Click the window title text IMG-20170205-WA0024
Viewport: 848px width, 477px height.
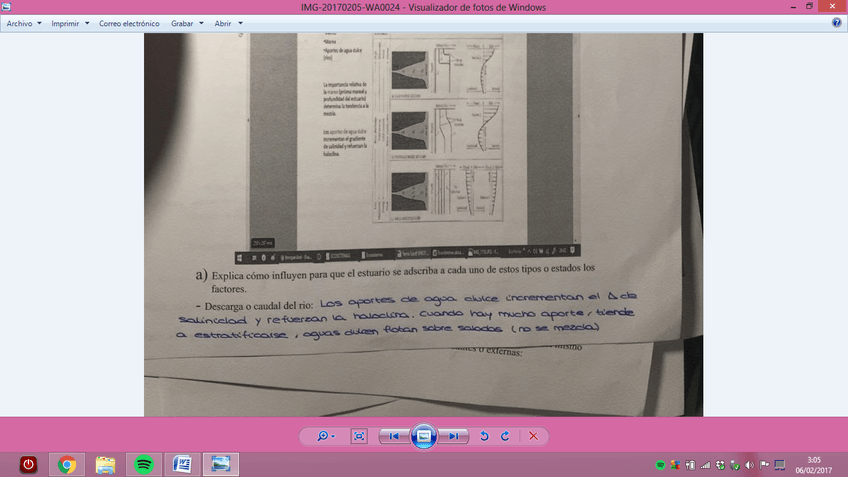tap(350, 7)
